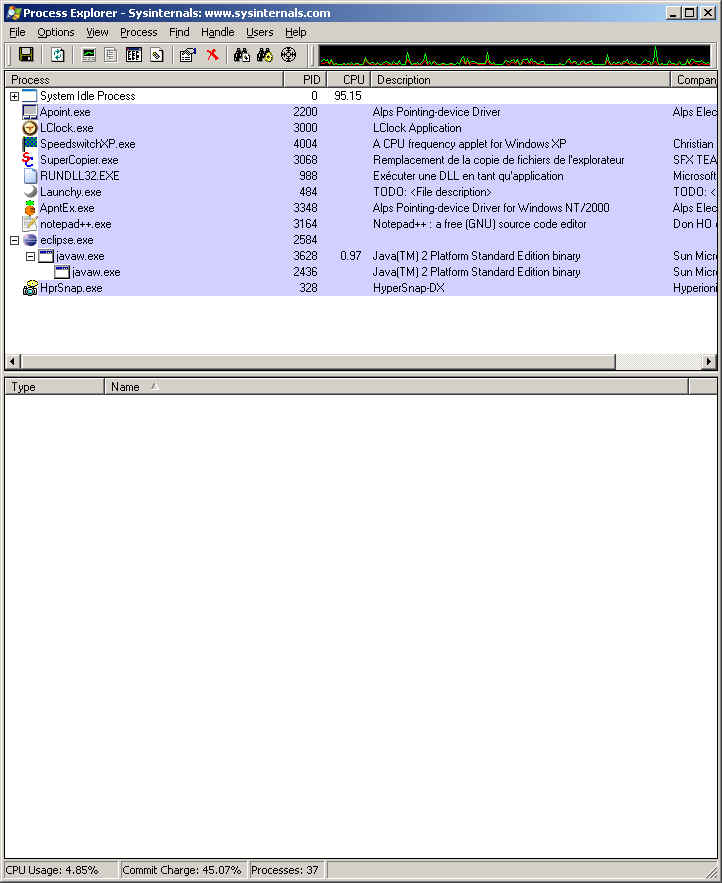
Task: Open System Information graph icon in toolbar
Action: [x=89, y=55]
